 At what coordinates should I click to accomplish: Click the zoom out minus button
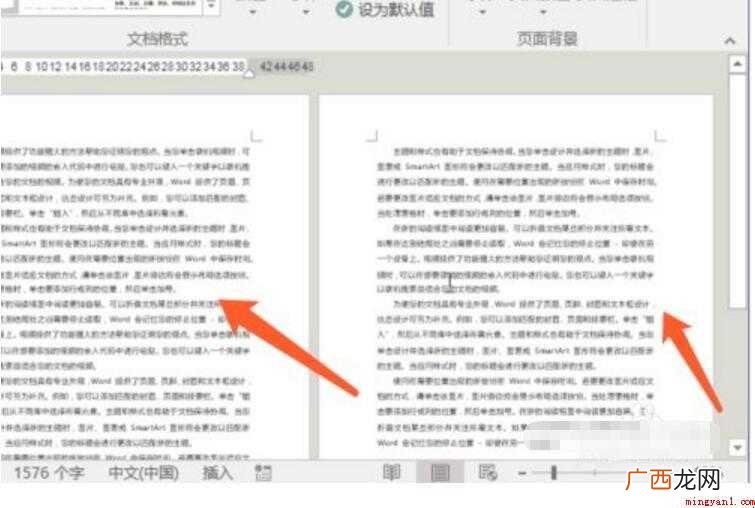522,473
